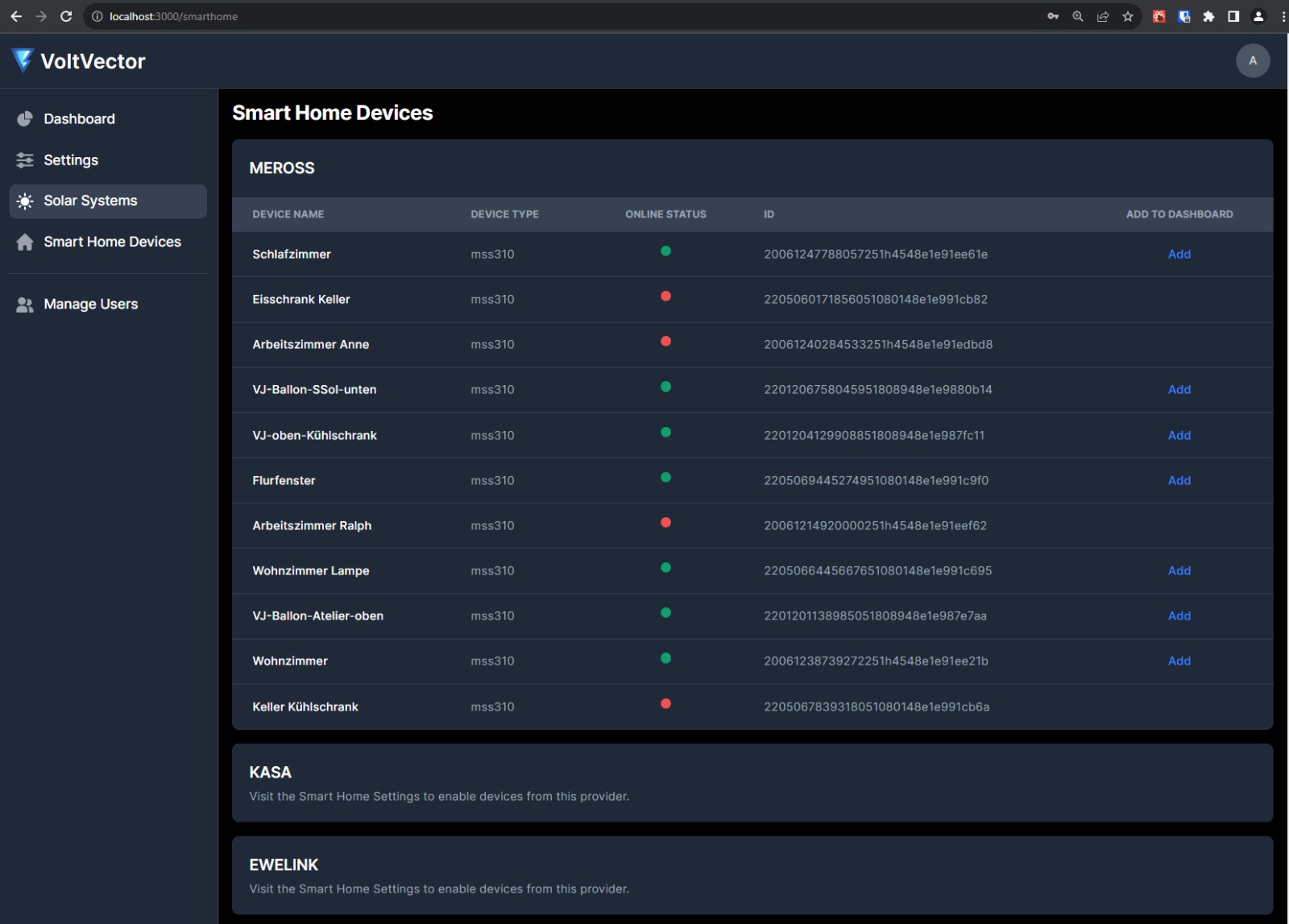Click the red status indicator for Eisschrank Keller
The image size is (1289, 924).
(x=666, y=296)
